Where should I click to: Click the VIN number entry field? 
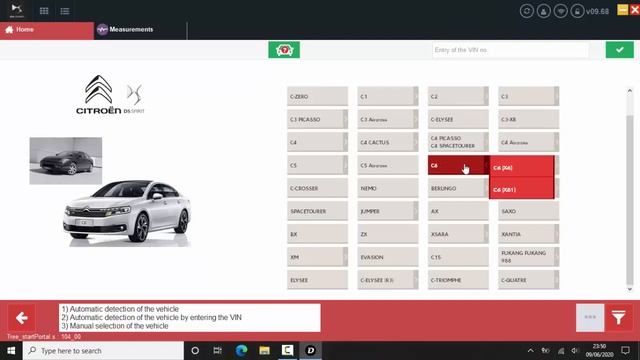(510, 50)
